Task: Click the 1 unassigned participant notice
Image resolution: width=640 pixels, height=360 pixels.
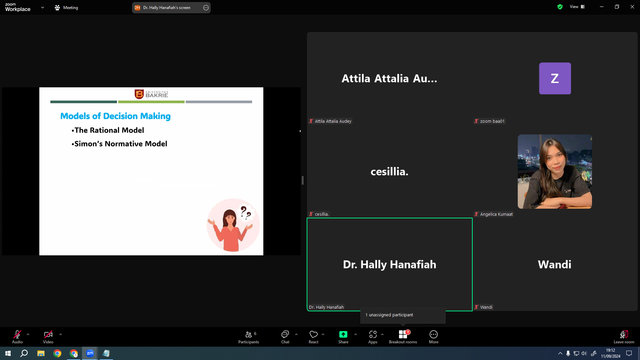Action: tap(389, 315)
